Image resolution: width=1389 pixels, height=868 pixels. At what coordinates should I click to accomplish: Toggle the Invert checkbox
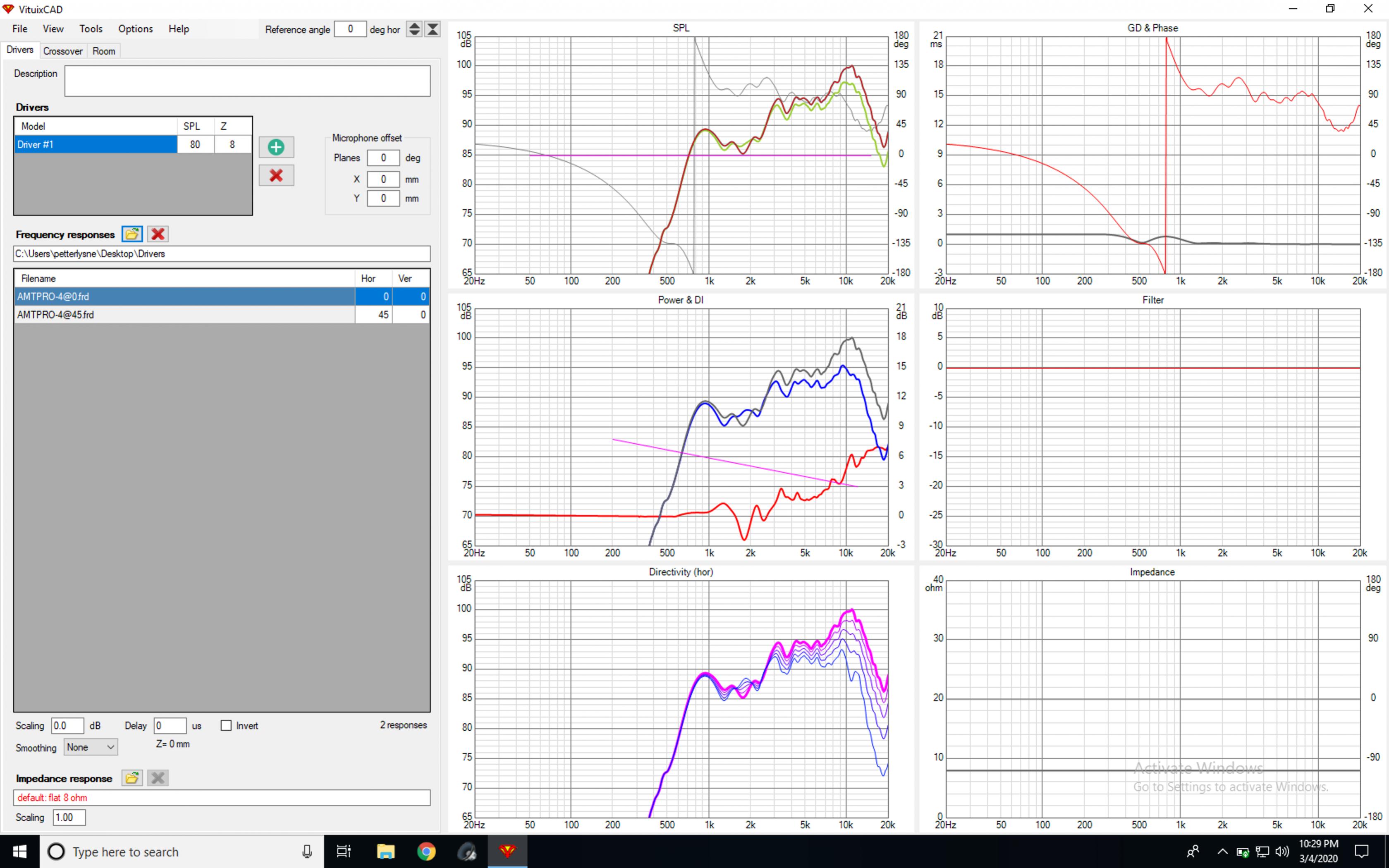pyautogui.click(x=226, y=726)
